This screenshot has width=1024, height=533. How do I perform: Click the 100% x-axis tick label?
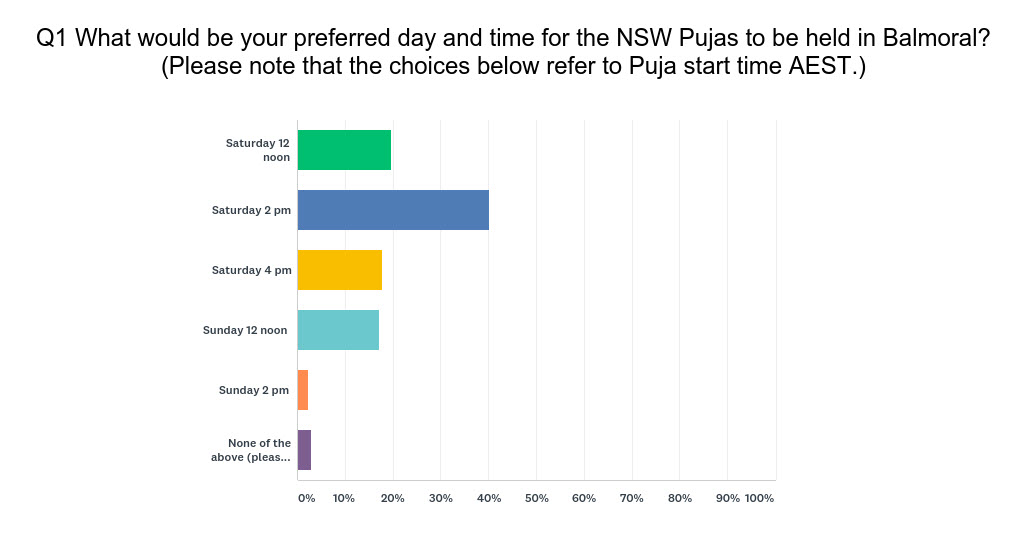760,498
